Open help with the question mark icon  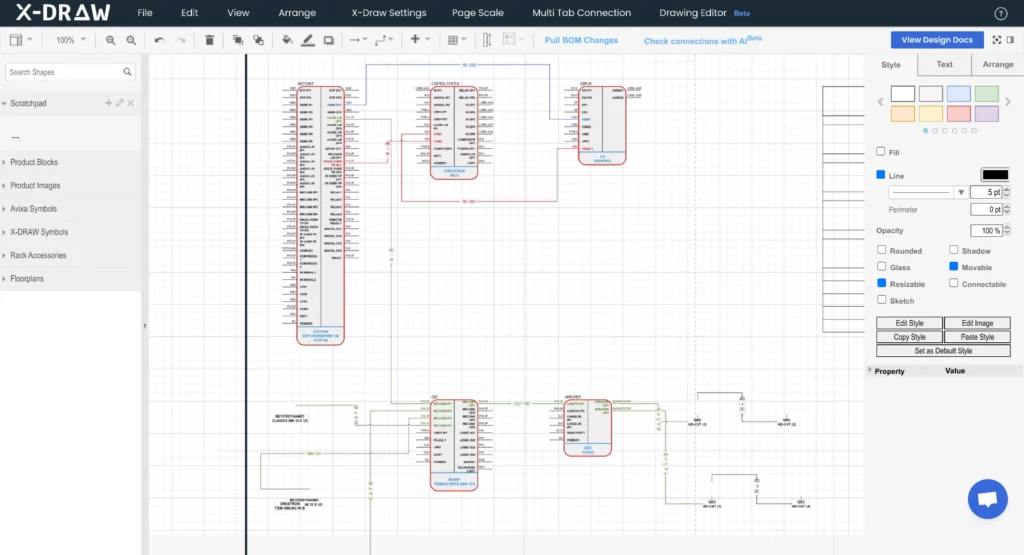[x=1000, y=13]
